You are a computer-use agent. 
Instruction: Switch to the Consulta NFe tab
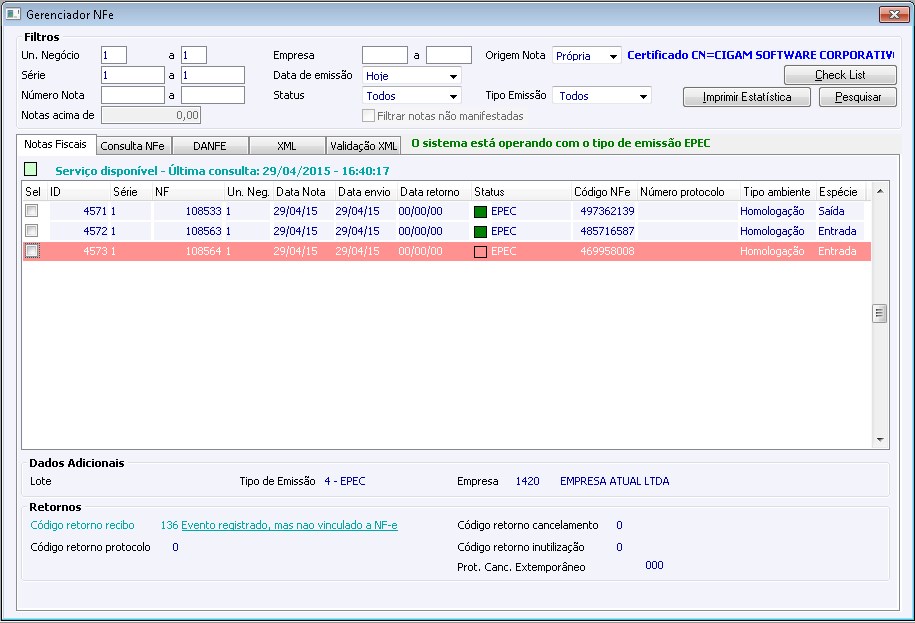click(132, 146)
